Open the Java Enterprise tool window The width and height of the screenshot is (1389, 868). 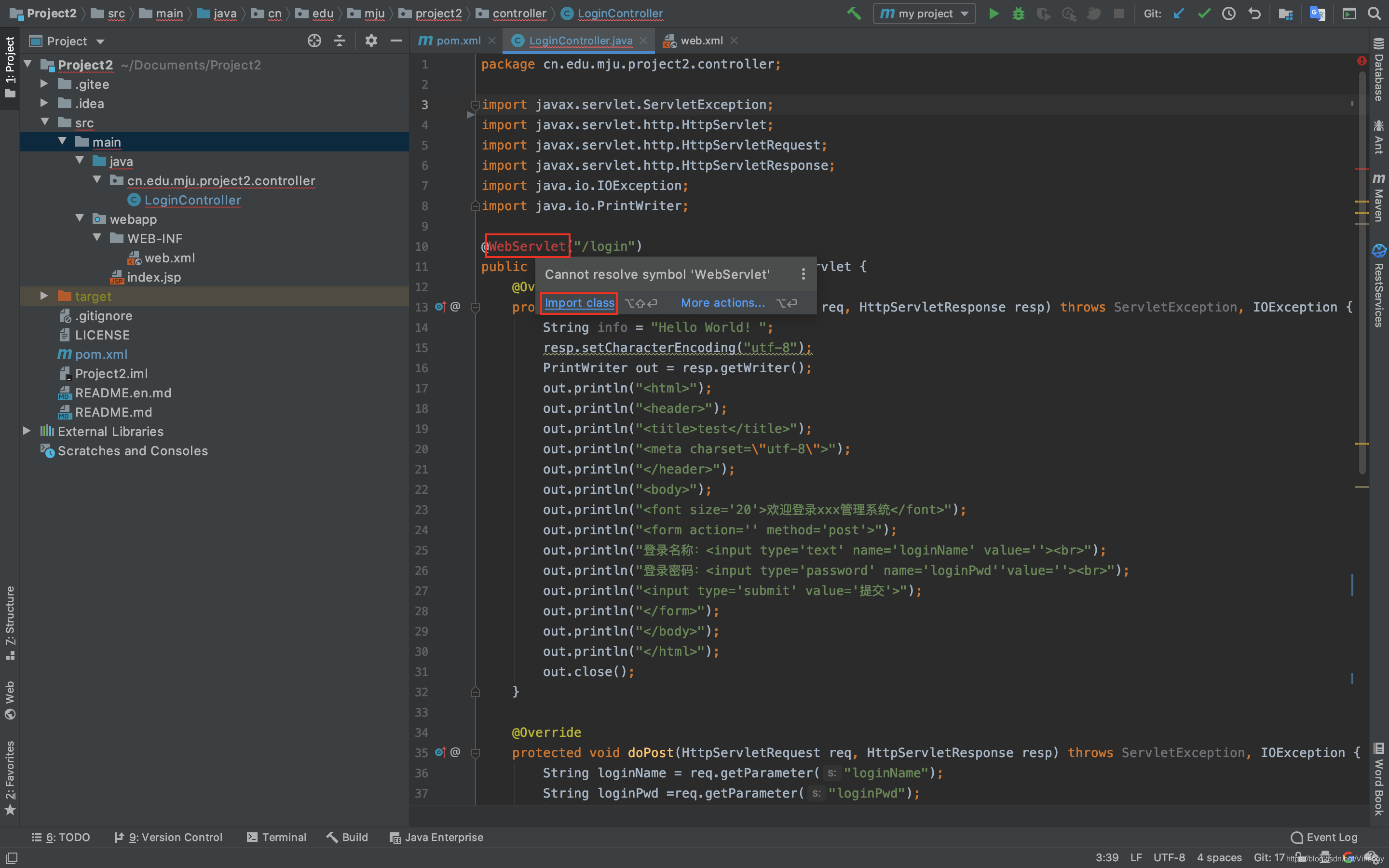tap(436, 837)
